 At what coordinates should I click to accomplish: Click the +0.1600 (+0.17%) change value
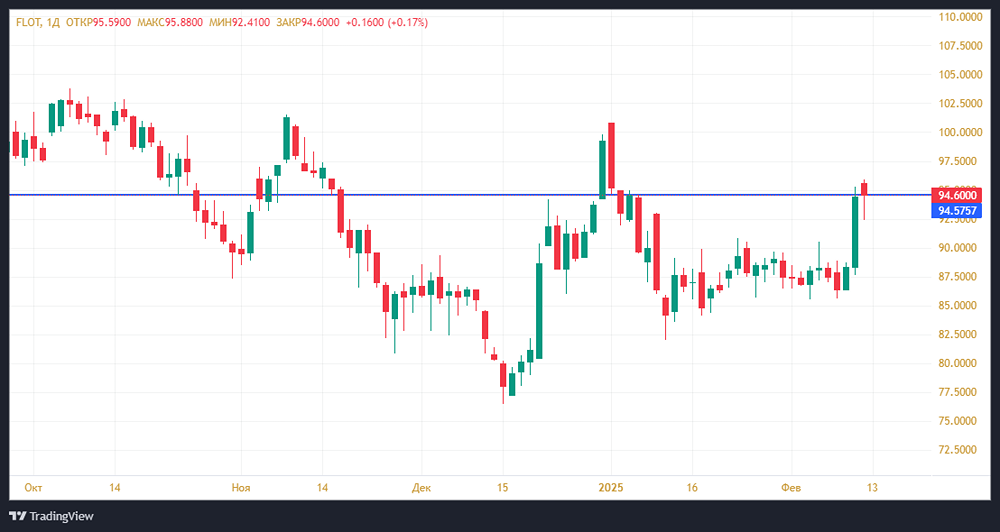[x=386, y=22]
